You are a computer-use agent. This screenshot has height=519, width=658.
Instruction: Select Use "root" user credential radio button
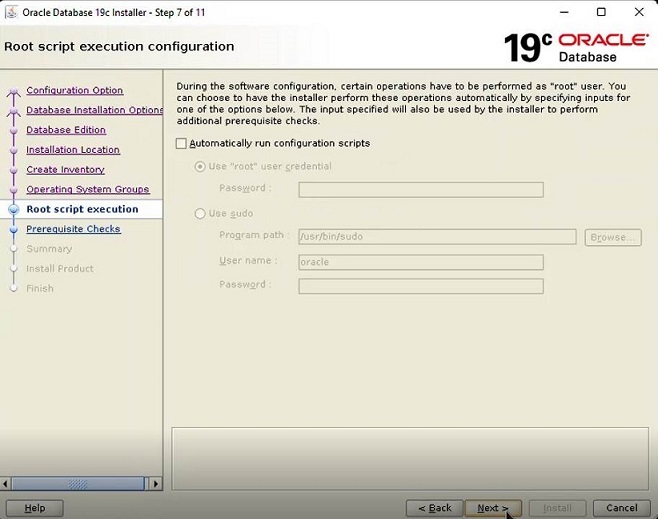click(x=200, y=167)
